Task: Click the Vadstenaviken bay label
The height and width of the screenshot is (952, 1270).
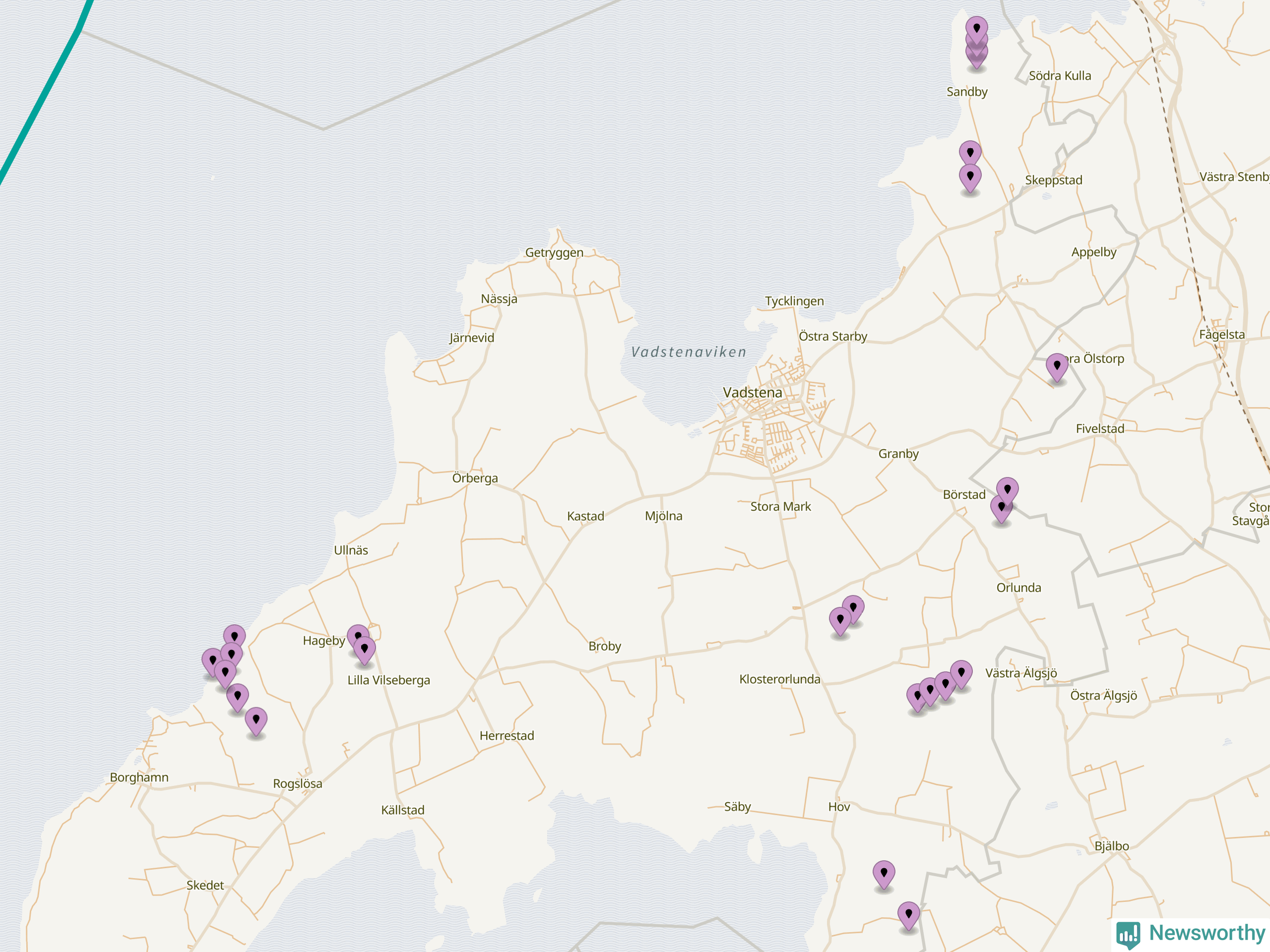Action: tap(689, 352)
